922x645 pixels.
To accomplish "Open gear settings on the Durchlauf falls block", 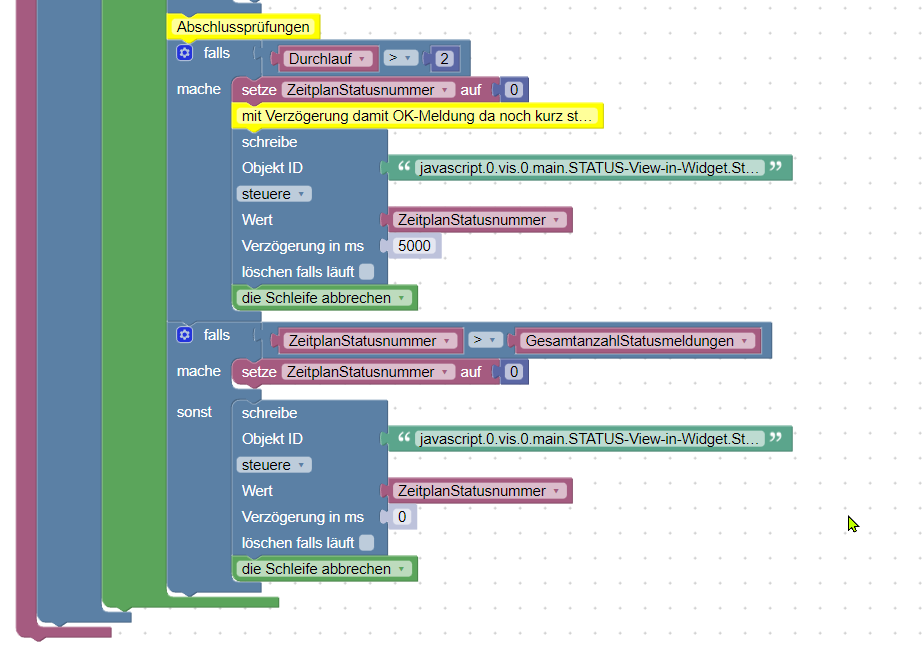I will [x=185, y=53].
